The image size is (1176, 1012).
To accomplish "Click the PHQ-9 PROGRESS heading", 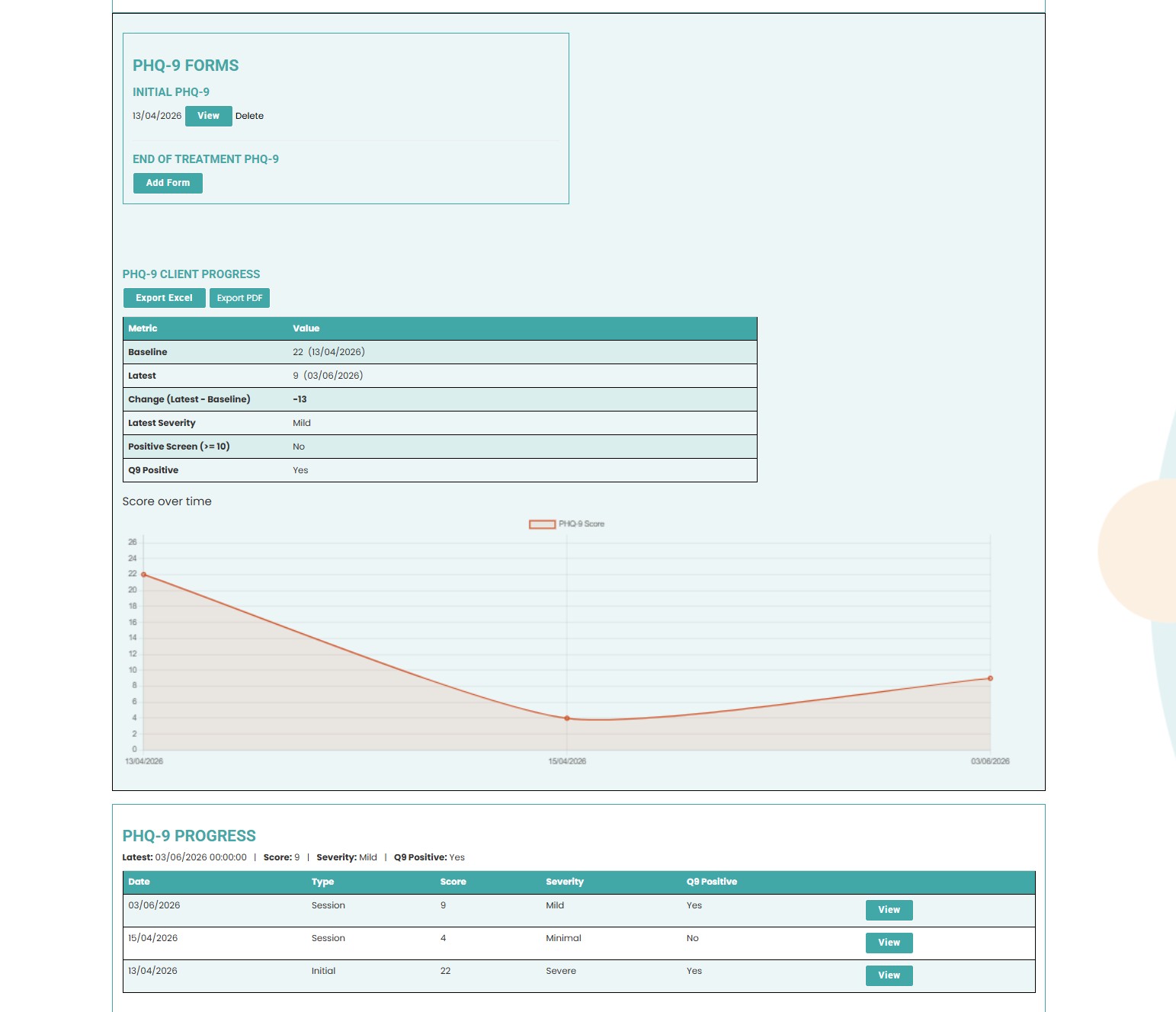I will 189,836.
